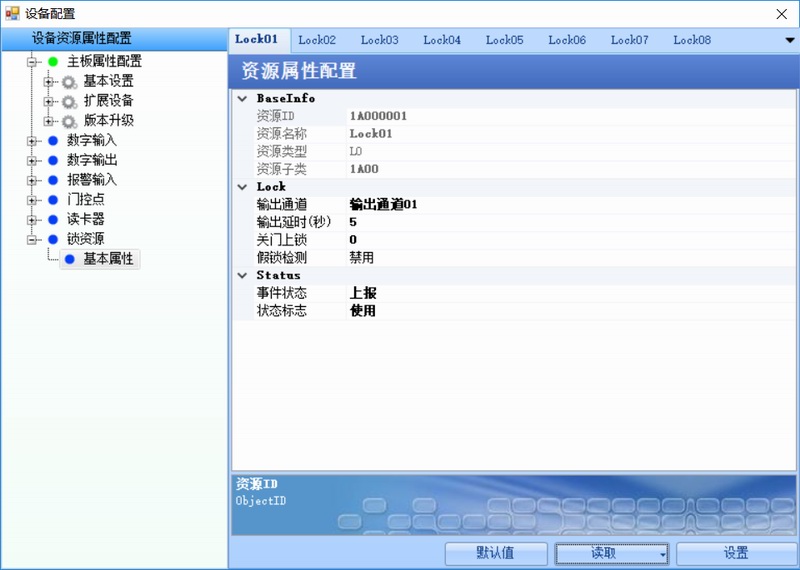Switch to the Lock03 tab

pyautogui.click(x=379, y=40)
